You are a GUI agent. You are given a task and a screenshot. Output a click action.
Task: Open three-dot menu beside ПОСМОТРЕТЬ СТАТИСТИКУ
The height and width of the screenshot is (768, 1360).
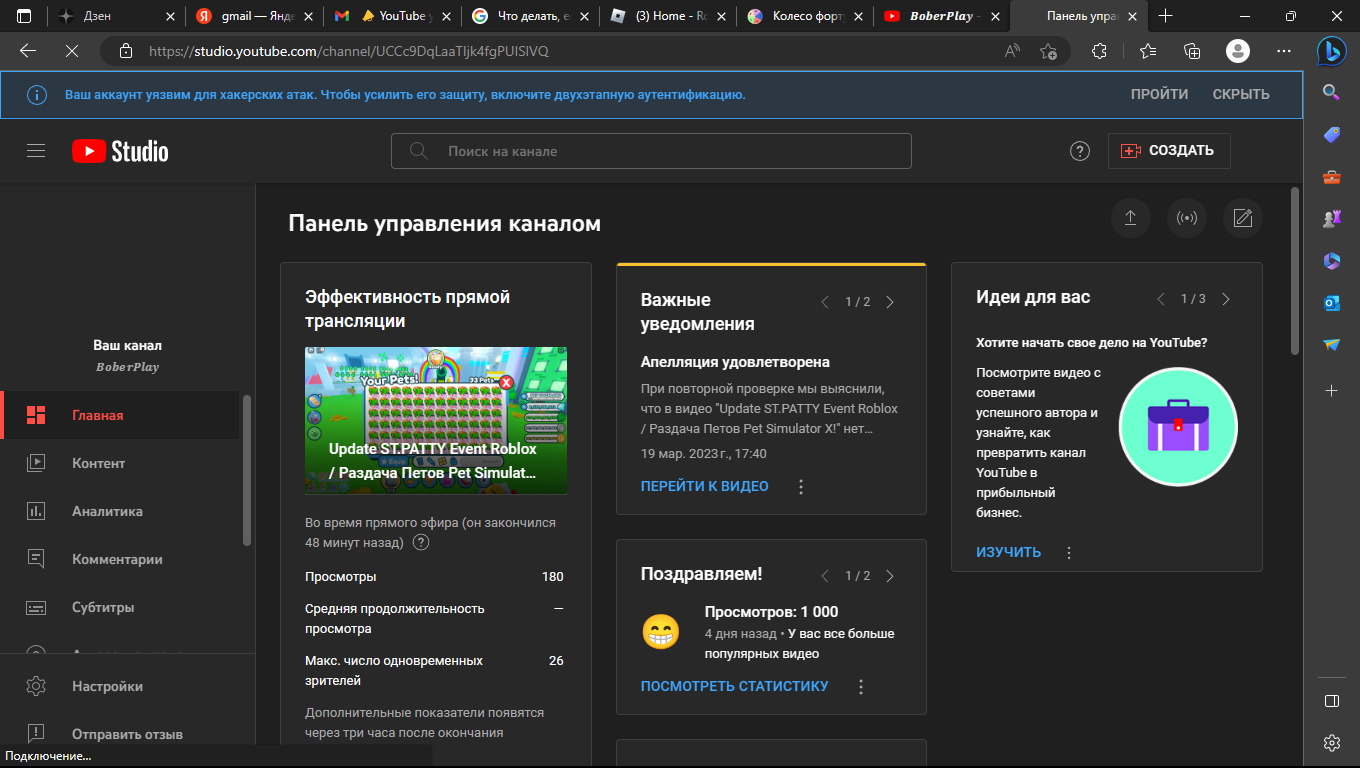pos(861,687)
